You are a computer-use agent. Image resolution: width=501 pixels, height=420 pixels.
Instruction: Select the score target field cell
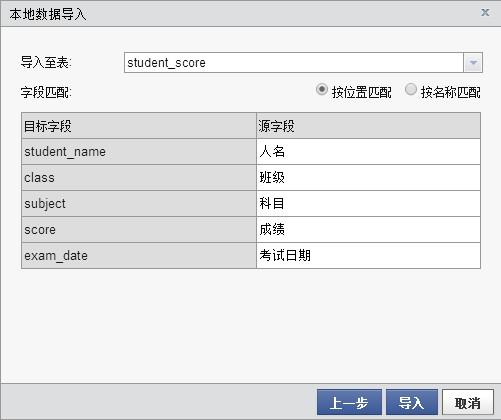tap(139, 230)
